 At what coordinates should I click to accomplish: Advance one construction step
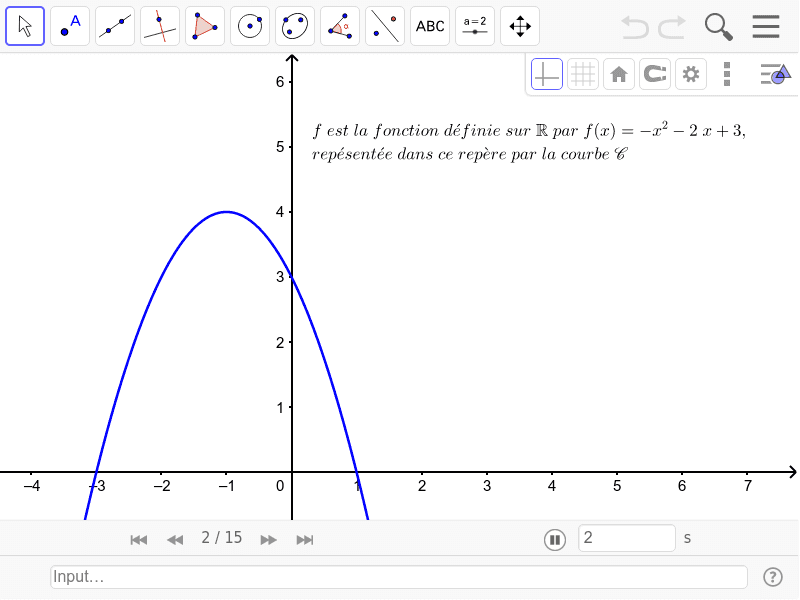pyautogui.click(x=268, y=540)
